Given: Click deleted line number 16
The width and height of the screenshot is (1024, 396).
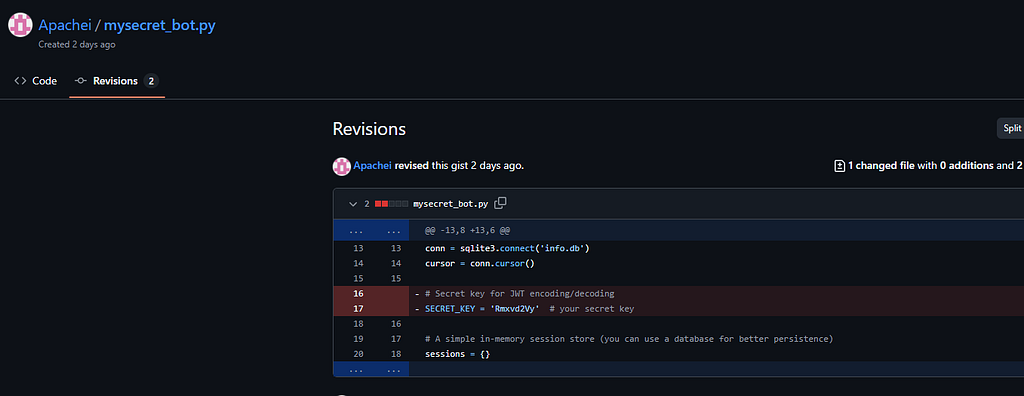Looking at the screenshot, I should pyautogui.click(x=357, y=293).
